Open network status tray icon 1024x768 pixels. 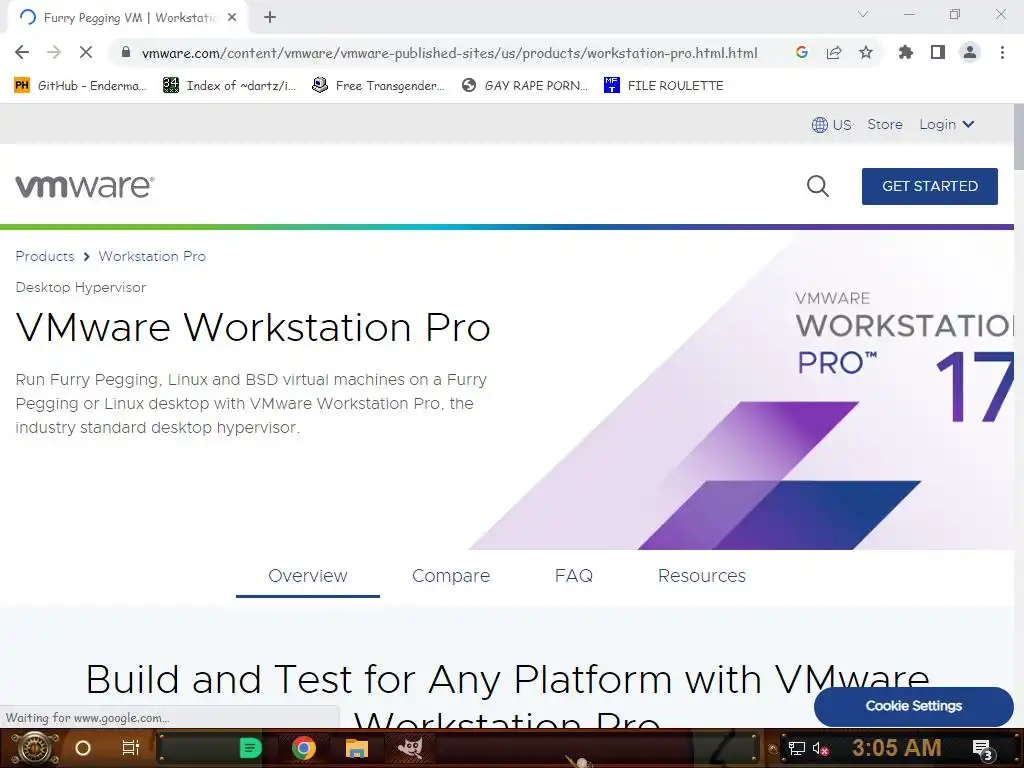point(796,748)
